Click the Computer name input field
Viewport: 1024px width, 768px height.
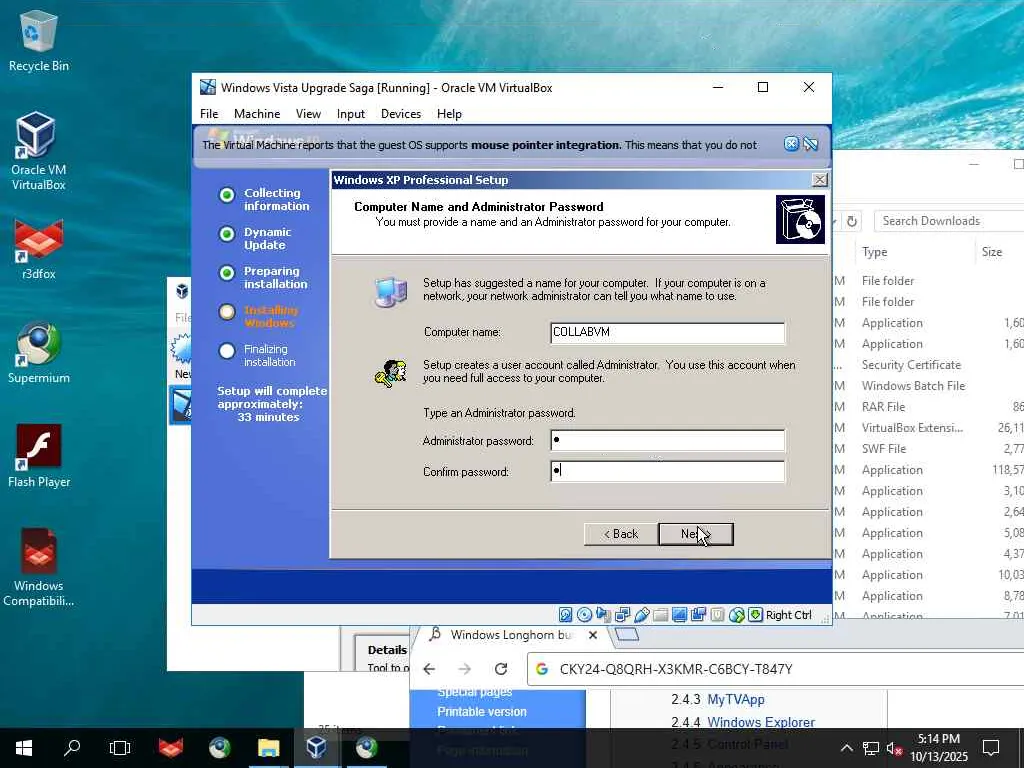tap(667, 332)
